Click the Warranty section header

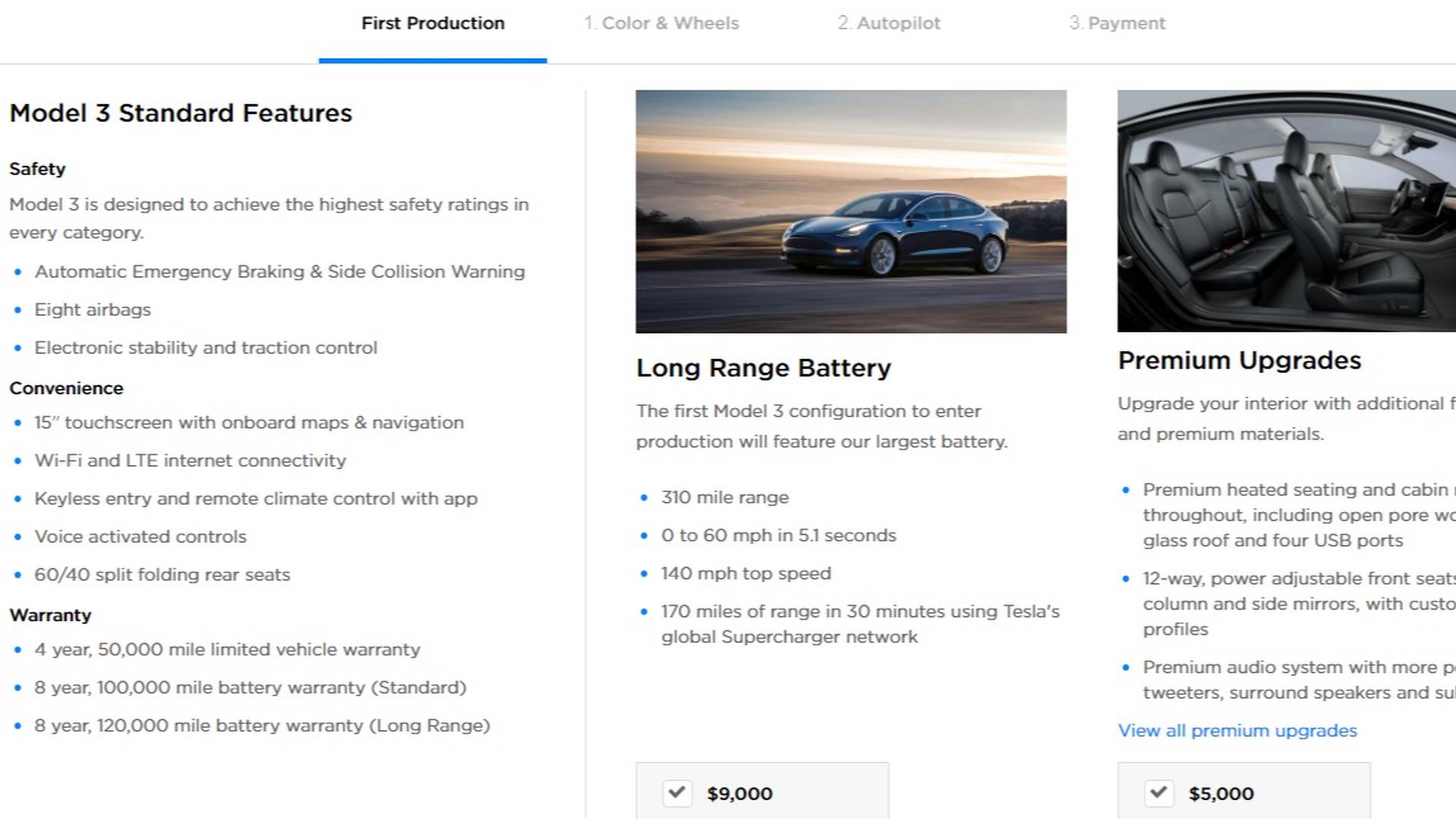(50, 615)
